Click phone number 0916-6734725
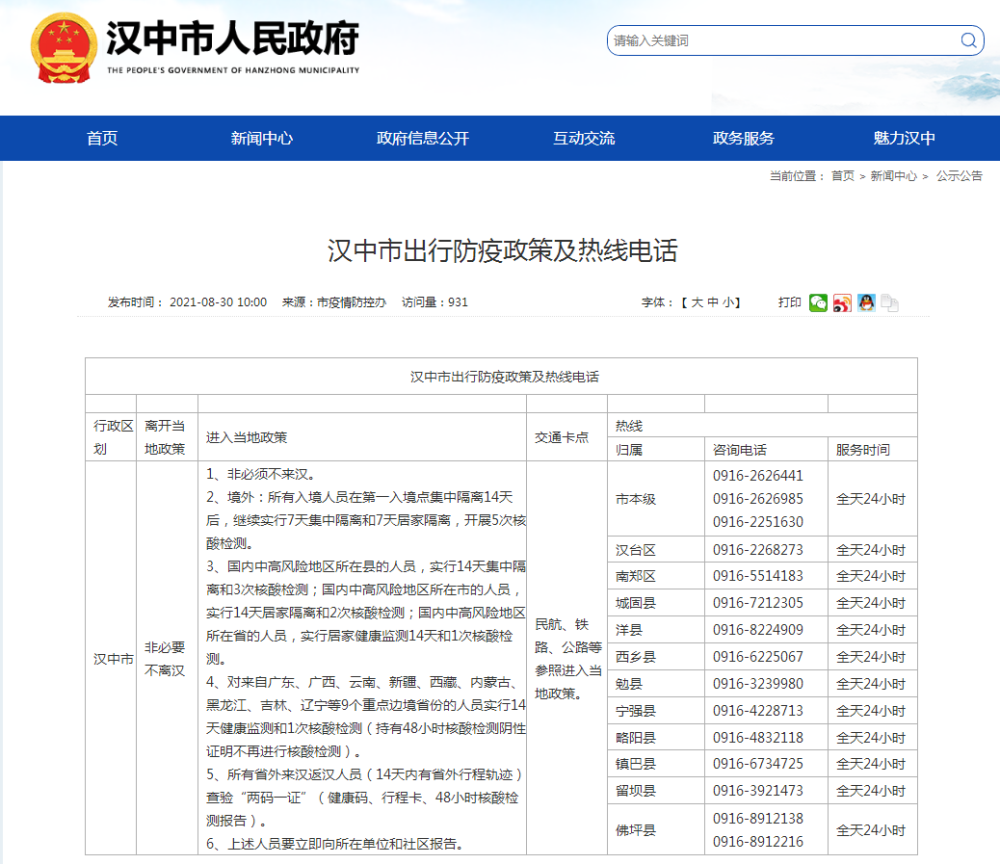This screenshot has width=1000, height=864. (x=758, y=763)
